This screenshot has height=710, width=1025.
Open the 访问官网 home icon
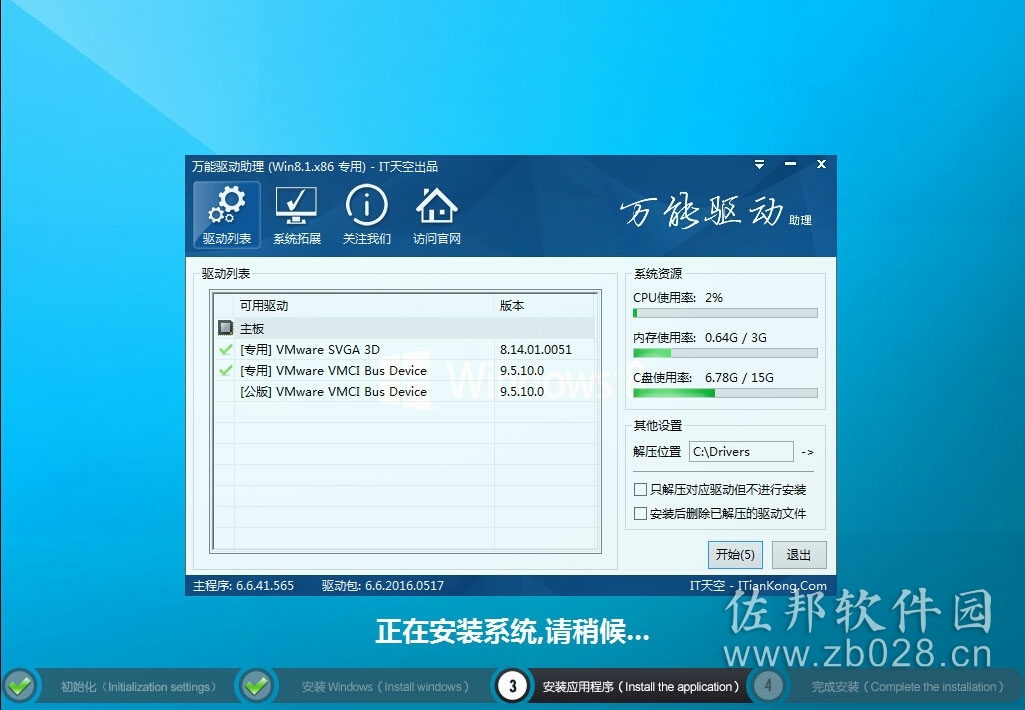pos(437,215)
